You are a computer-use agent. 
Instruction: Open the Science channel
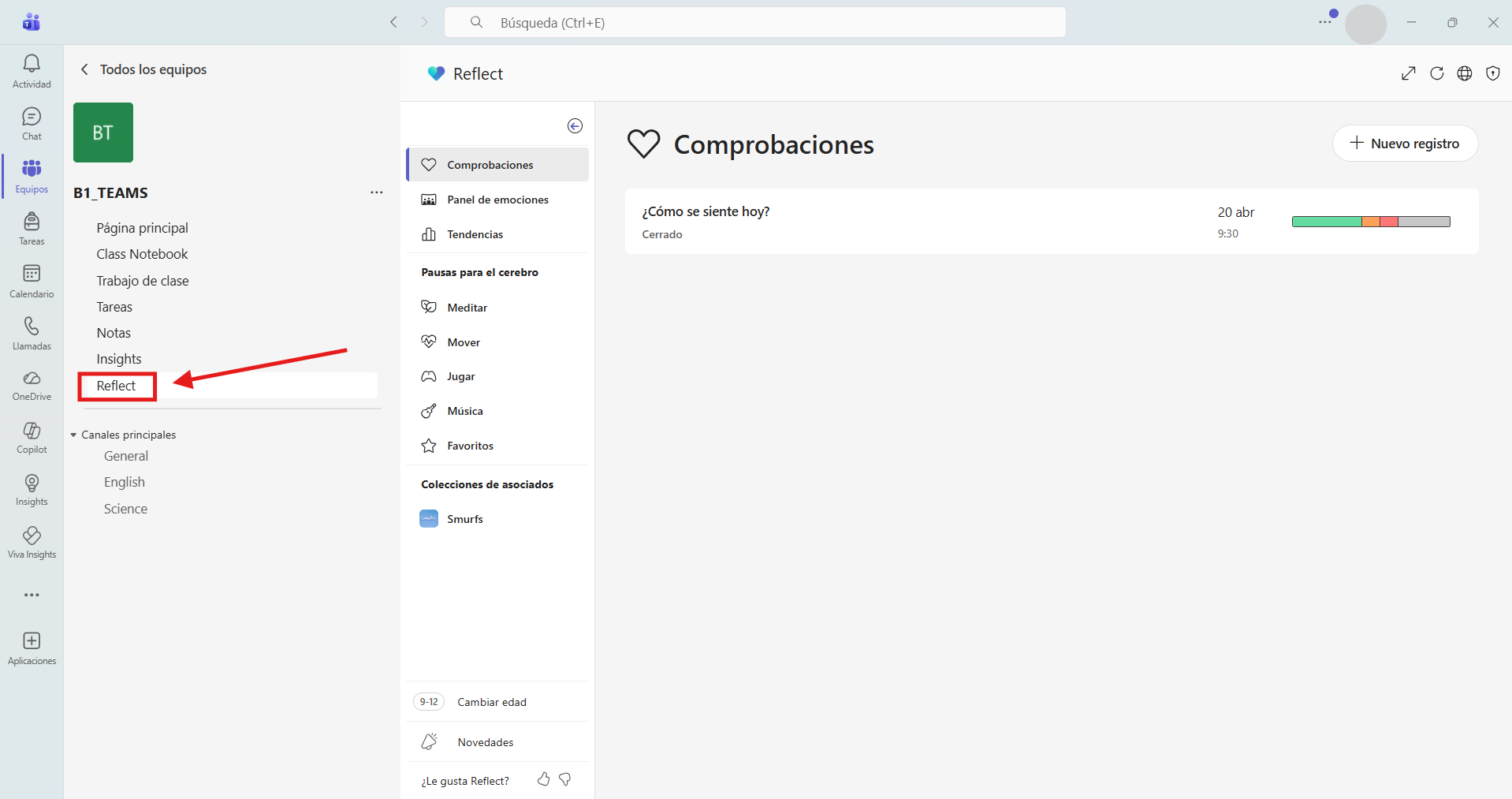pos(125,509)
